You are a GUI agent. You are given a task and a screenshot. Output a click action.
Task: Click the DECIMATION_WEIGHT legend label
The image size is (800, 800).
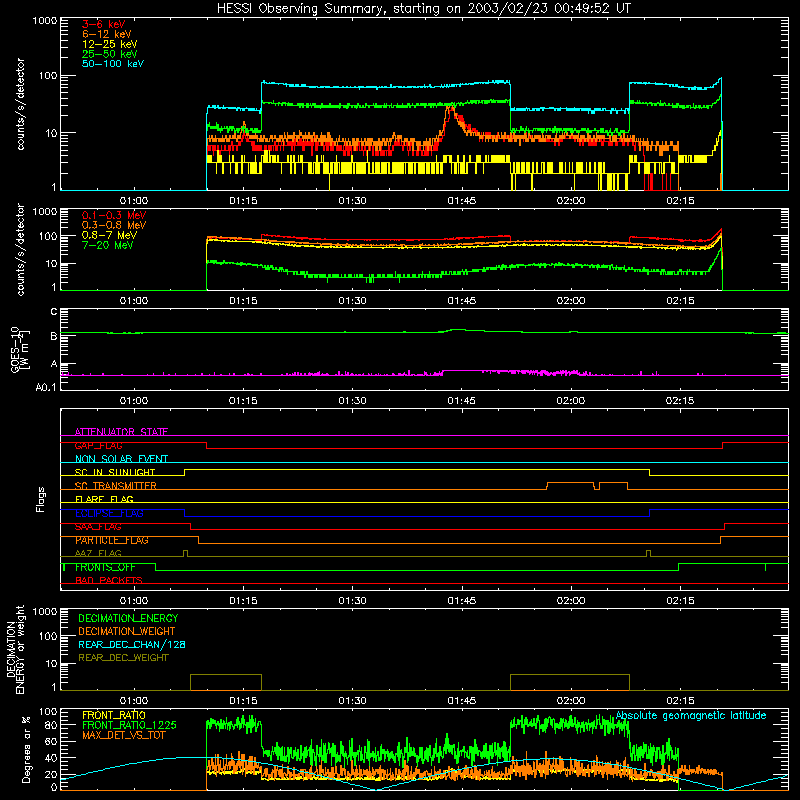pos(127,631)
